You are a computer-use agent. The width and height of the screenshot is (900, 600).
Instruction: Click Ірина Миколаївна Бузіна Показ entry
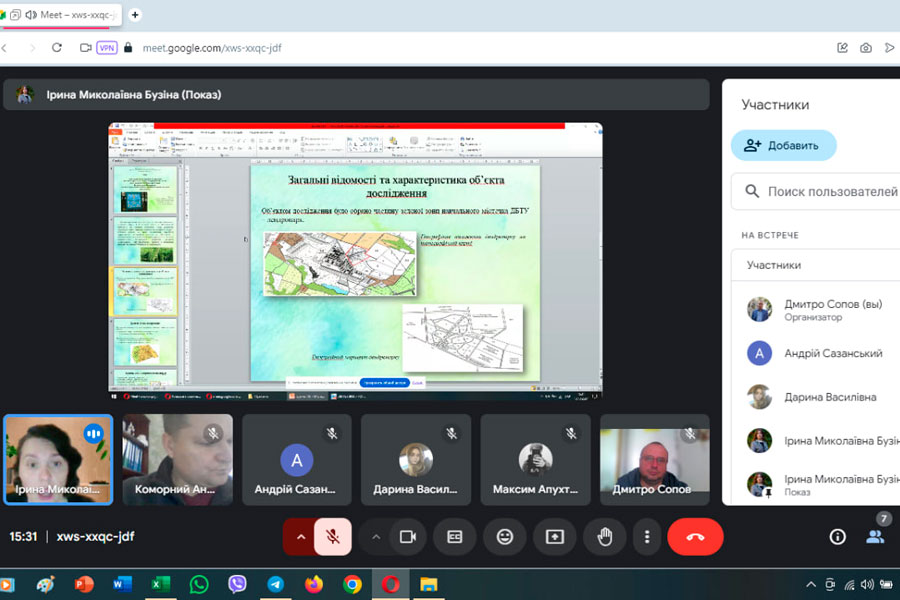(821, 484)
